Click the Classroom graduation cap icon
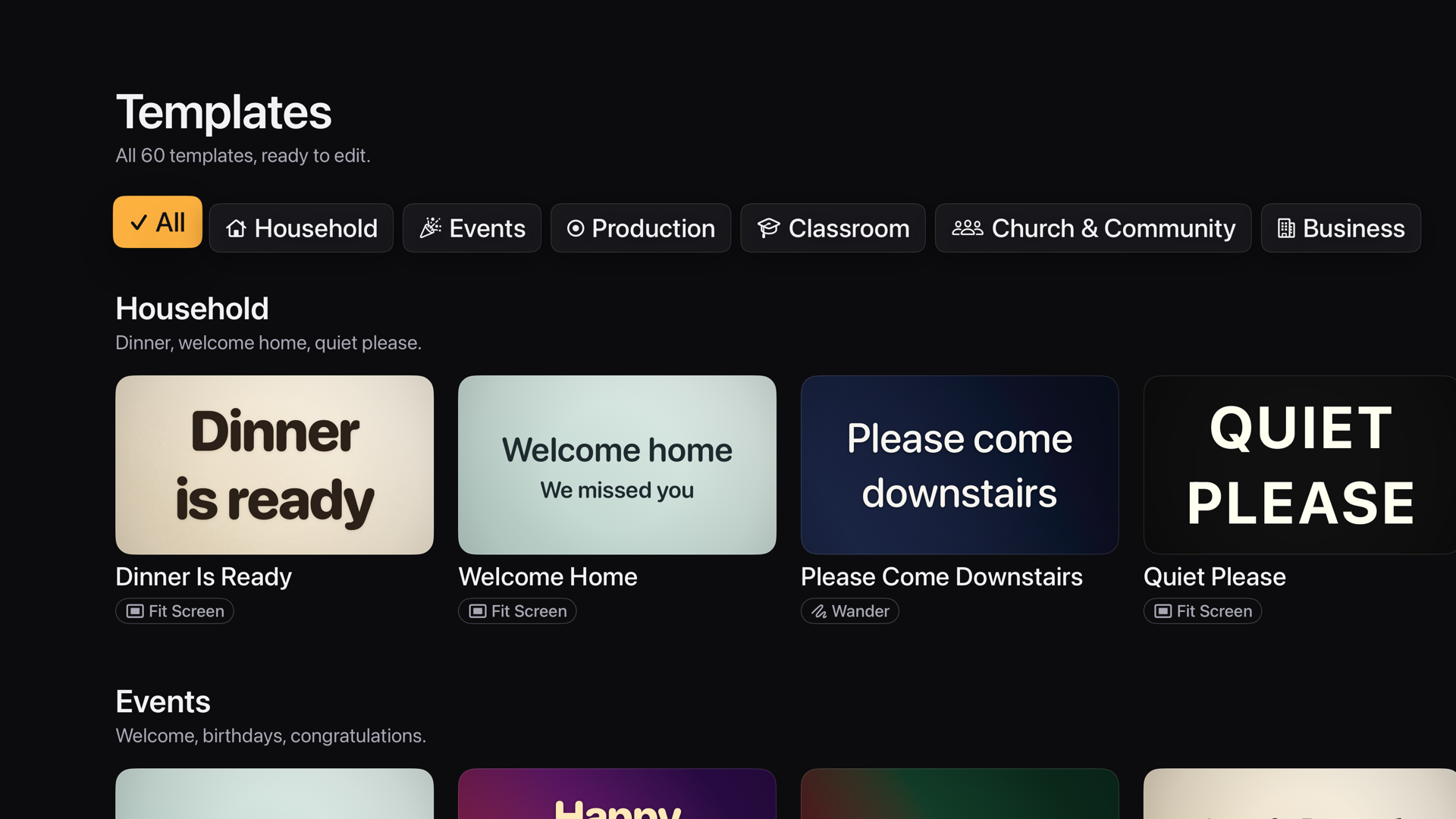Viewport: 1456px width, 819px height. click(768, 228)
